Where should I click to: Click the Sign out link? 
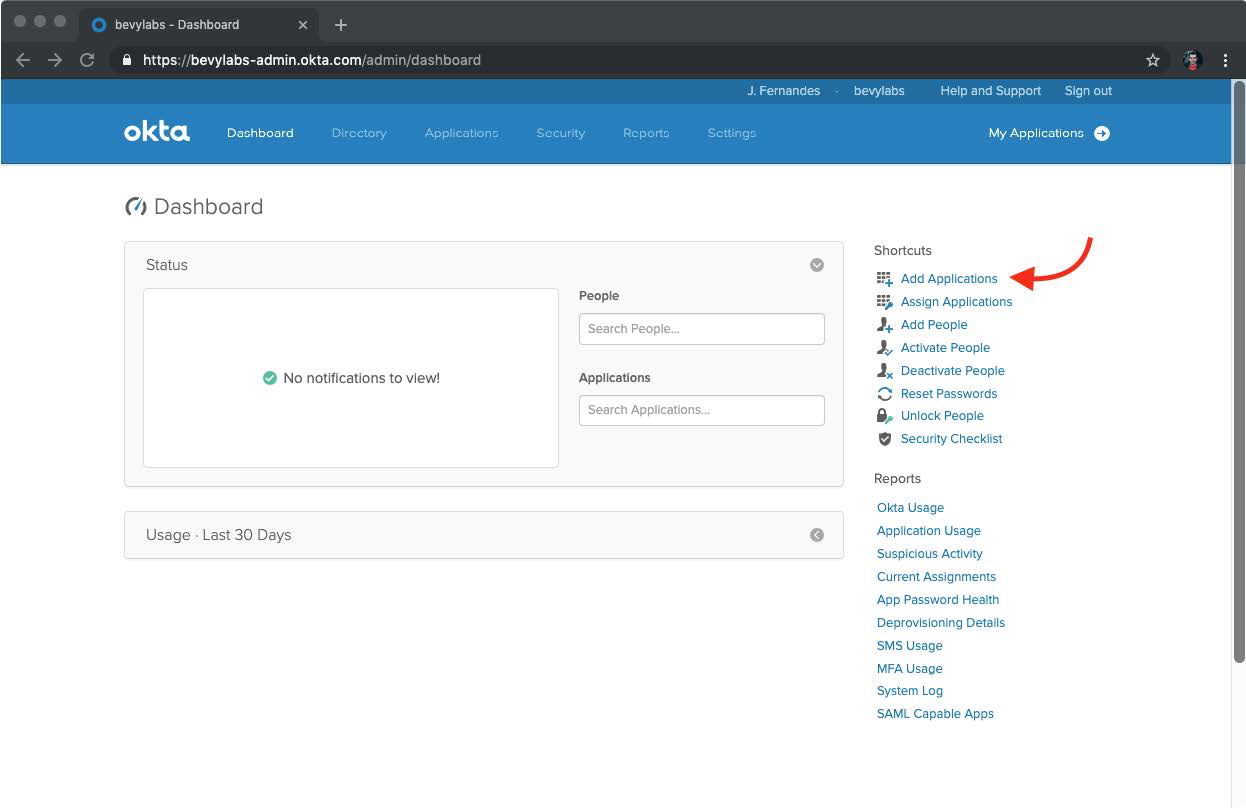pyautogui.click(x=1088, y=91)
